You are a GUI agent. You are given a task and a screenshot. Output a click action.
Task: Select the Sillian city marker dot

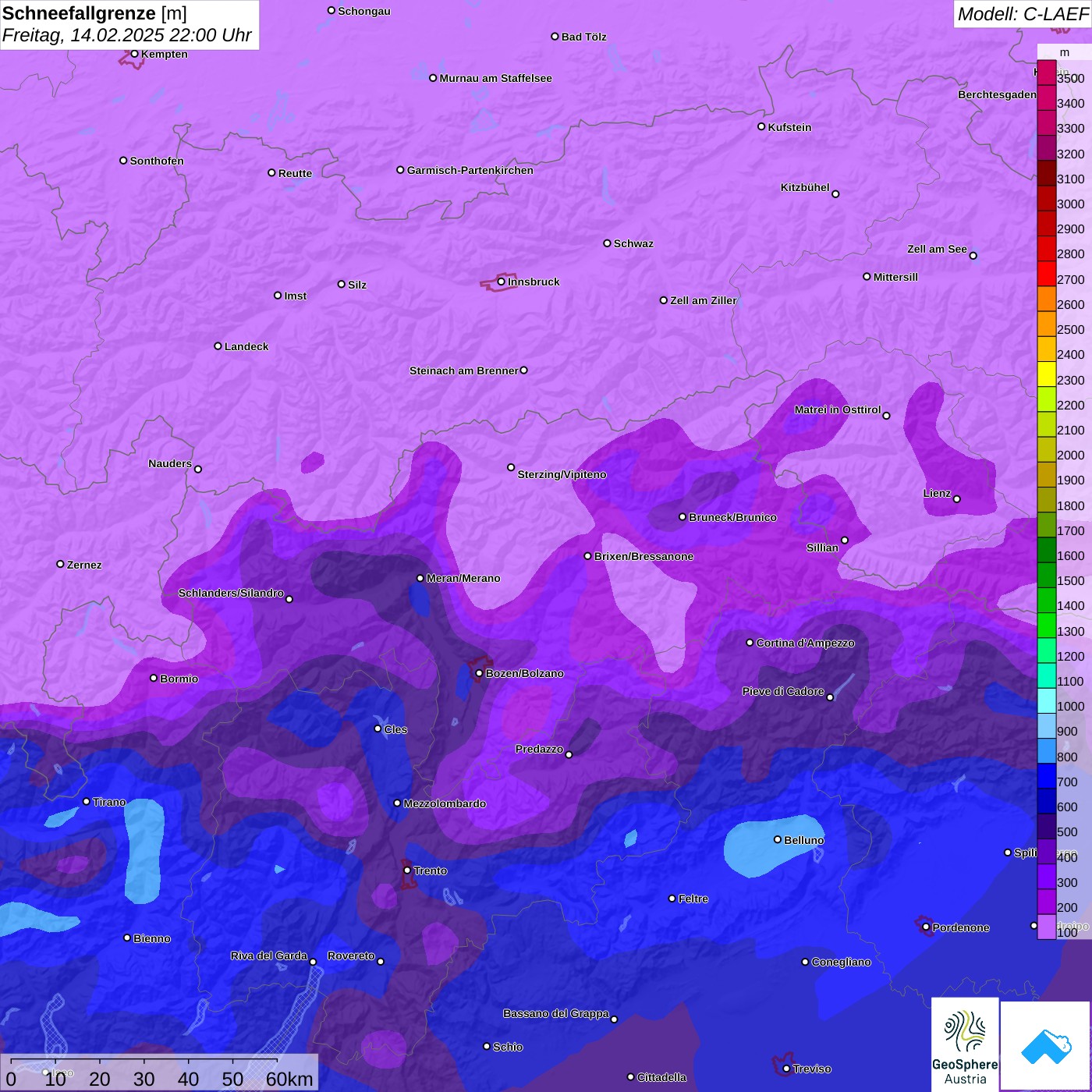tap(845, 540)
